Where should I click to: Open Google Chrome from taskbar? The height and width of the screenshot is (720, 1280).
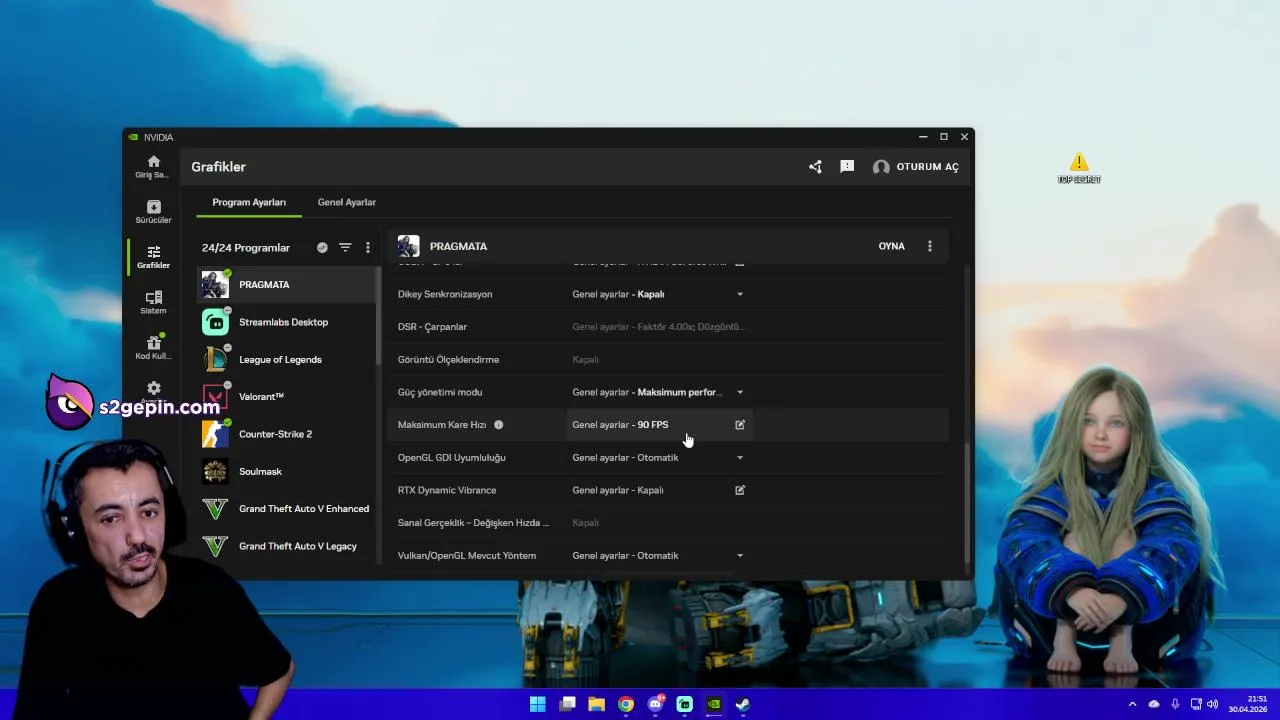click(625, 704)
